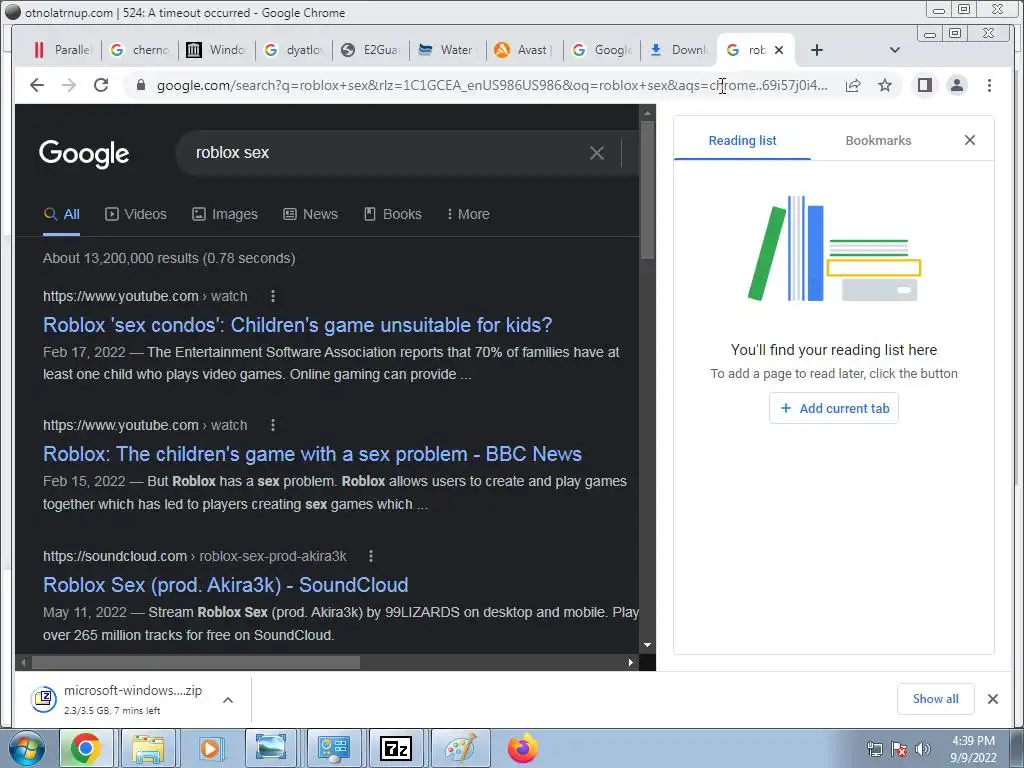Image resolution: width=1024 pixels, height=768 pixels.
Task: Open the microsoft-windows zip download item
Action: (118, 699)
